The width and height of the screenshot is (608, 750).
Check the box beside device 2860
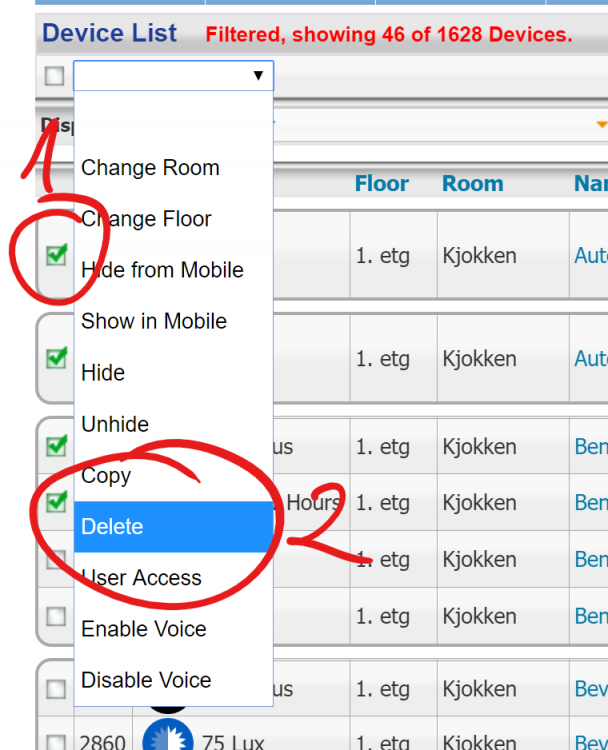[56, 742]
